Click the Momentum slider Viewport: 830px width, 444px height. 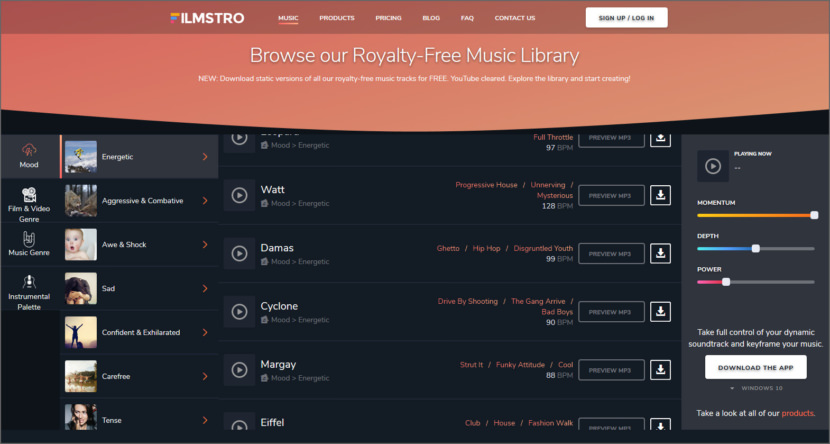[x=756, y=215]
